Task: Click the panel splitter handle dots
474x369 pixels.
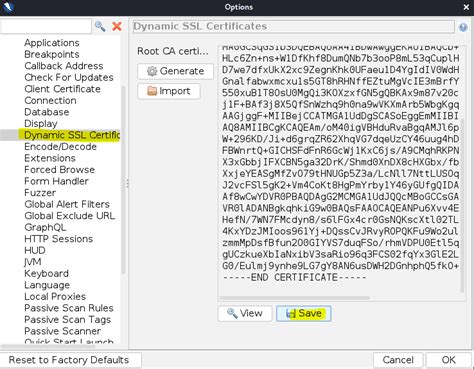Action: click(x=127, y=183)
